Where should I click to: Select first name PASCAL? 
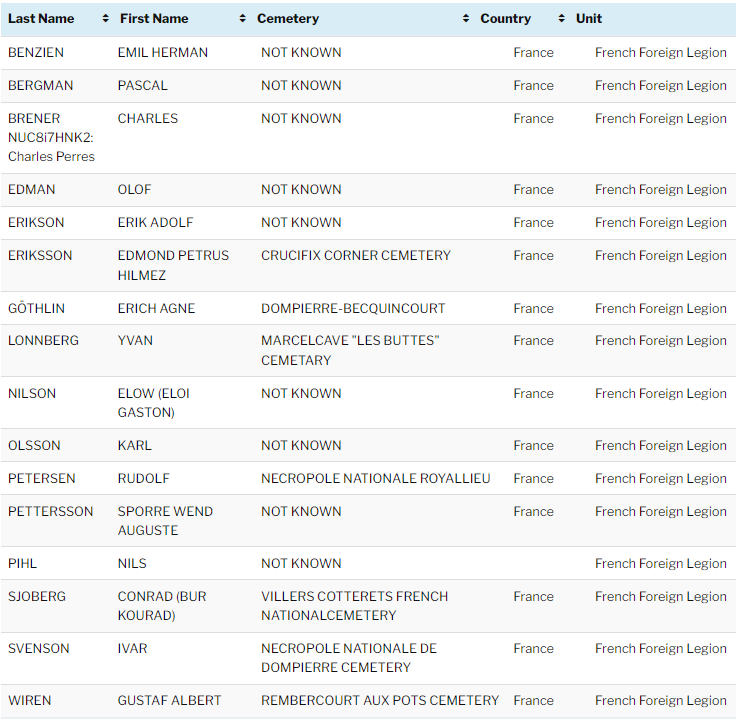coord(142,85)
